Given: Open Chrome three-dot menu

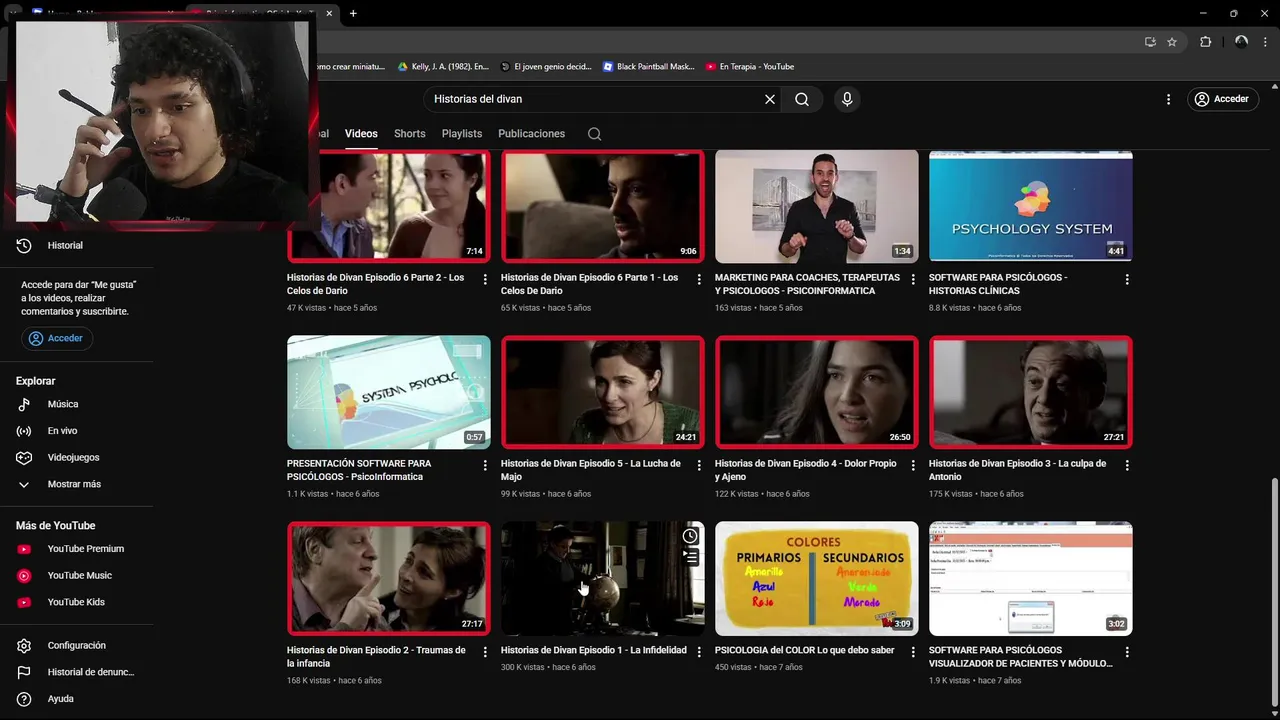Looking at the screenshot, I should [1266, 42].
